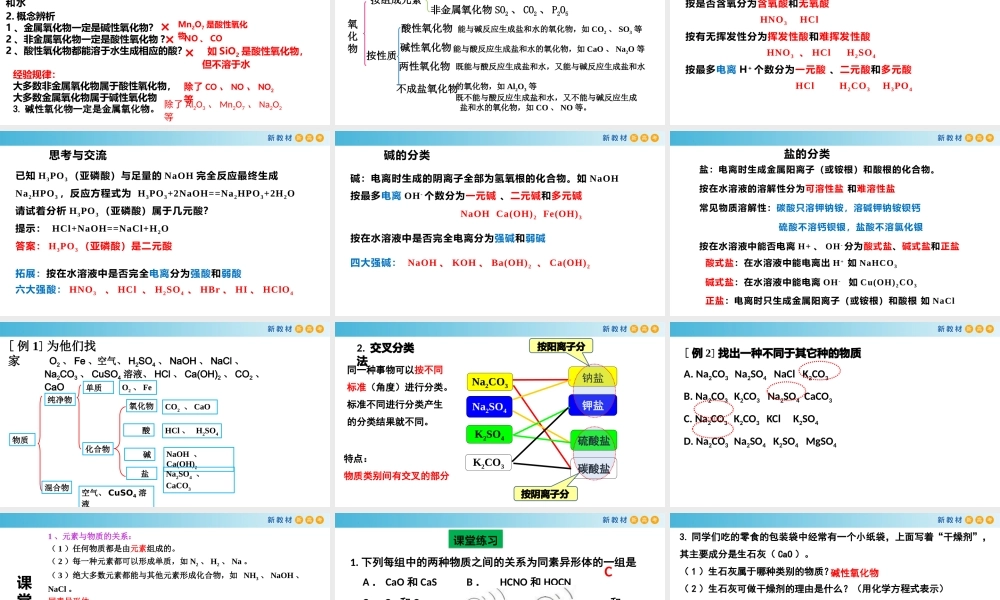Select the 硫酸盐 category box
Image resolution: width=1000 pixels, height=600 pixels.
pyautogui.click(x=594, y=441)
